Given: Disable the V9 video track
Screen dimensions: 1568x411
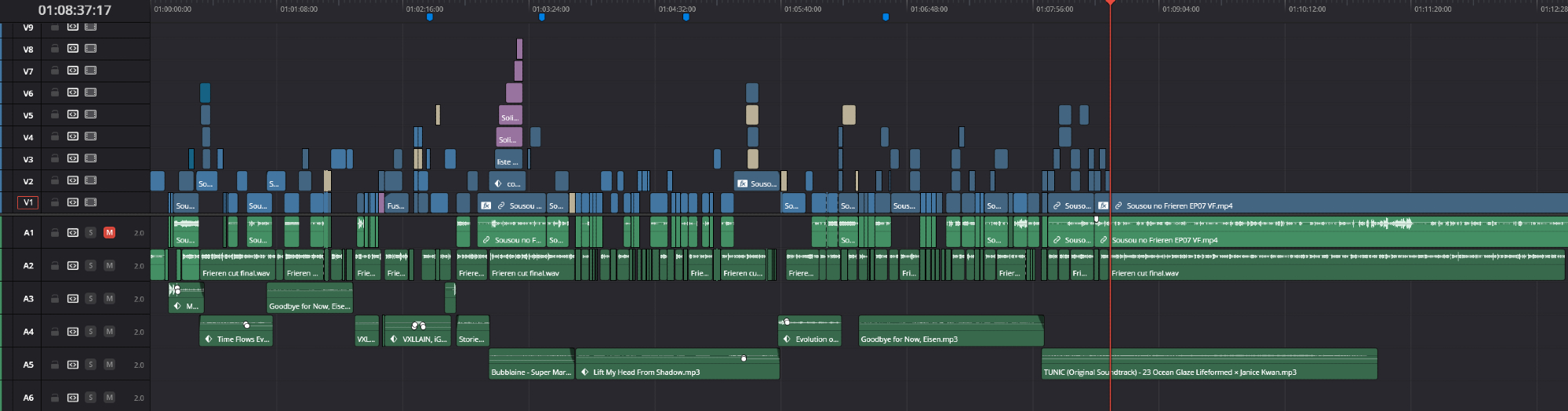Looking at the screenshot, I should point(91,27).
